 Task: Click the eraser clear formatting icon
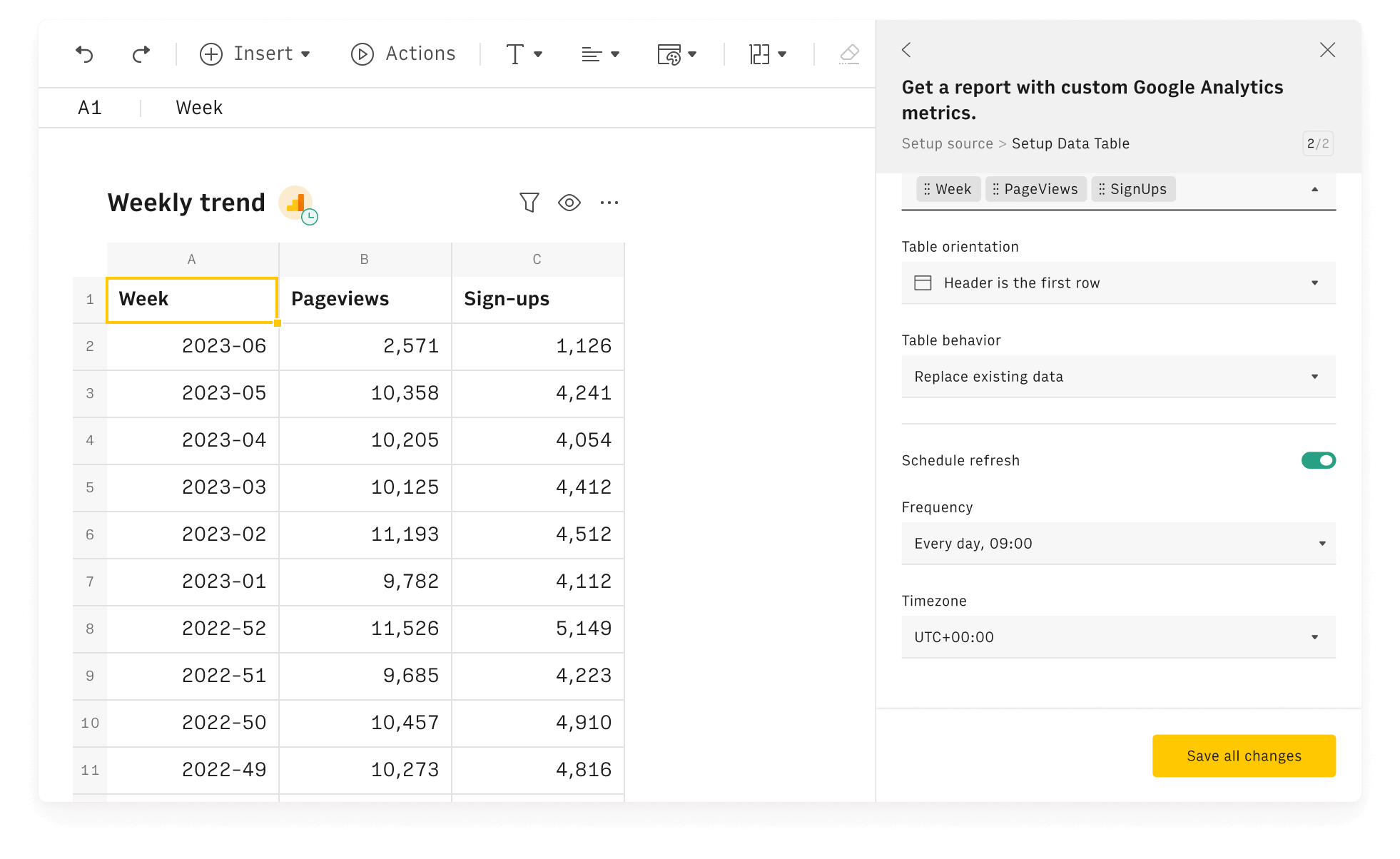point(849,54)
